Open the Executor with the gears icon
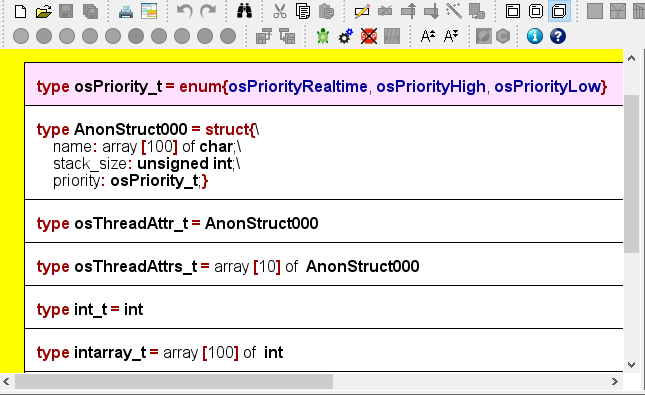Image resolution: width=645 pixels, height=395 pixels. point(346,37)
